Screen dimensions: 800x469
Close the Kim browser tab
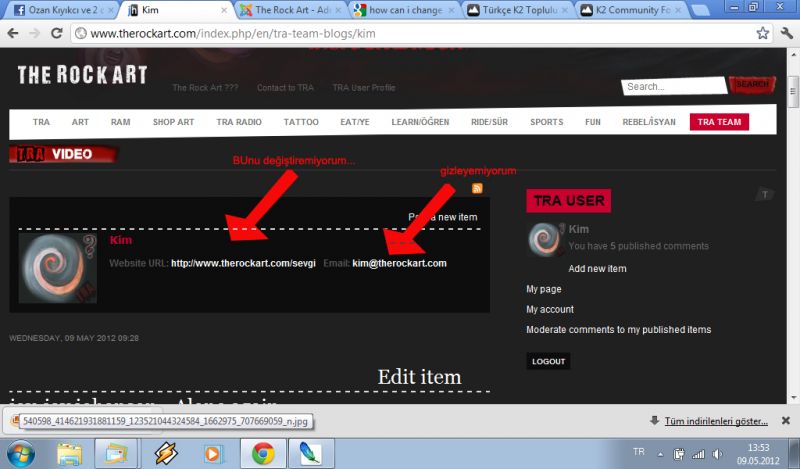click(224, 10)
